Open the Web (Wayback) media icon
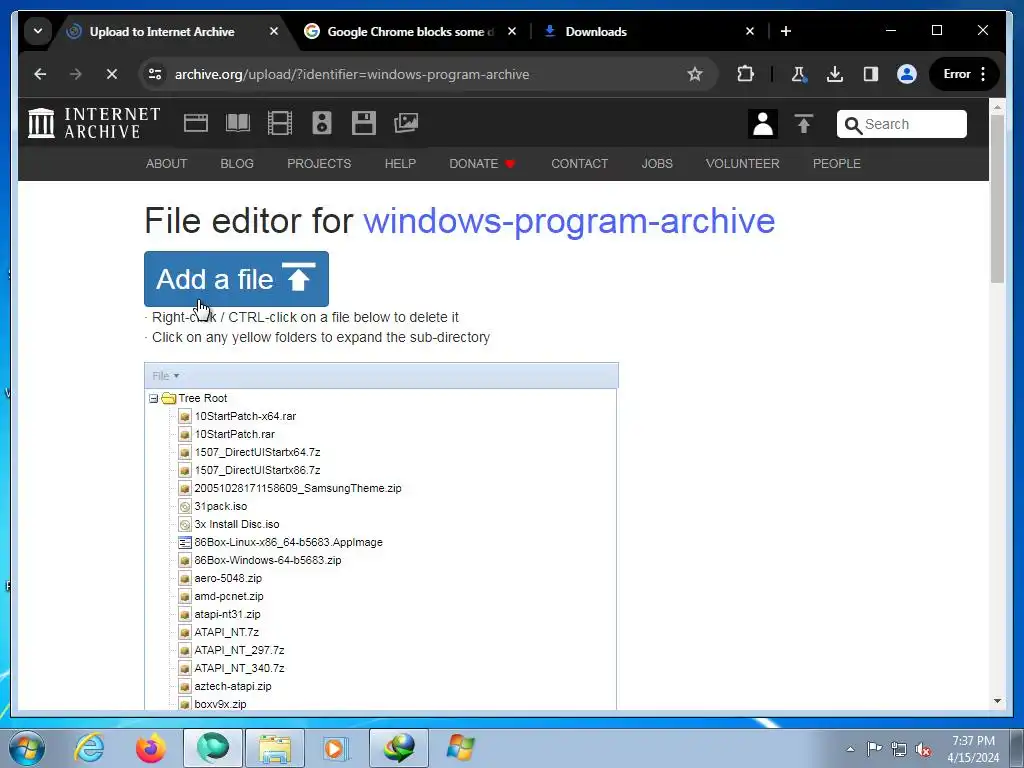The width and height of the screenshot is (1024, 768). 195,123
